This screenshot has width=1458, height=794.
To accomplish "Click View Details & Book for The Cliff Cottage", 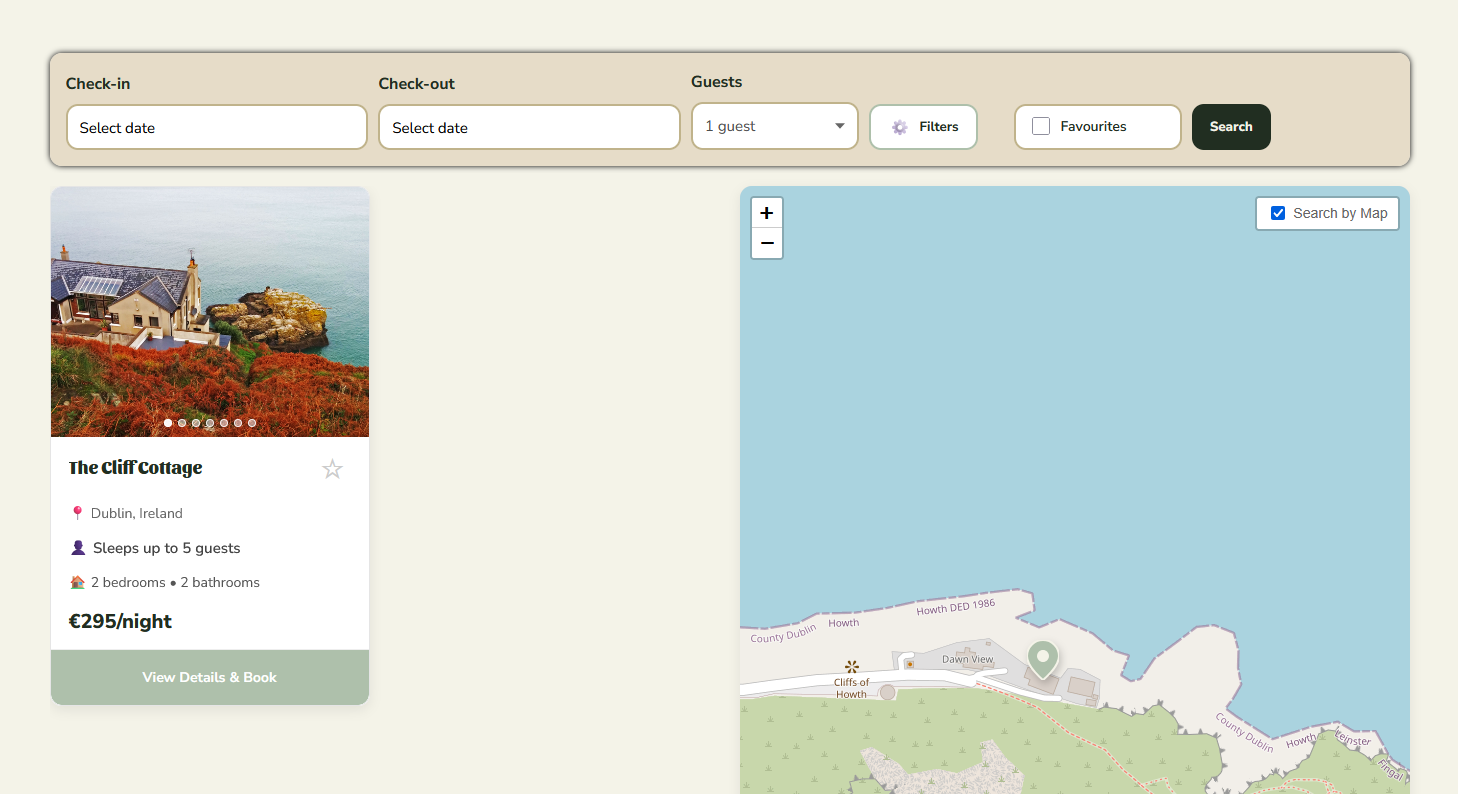I will tap(209, 677).
